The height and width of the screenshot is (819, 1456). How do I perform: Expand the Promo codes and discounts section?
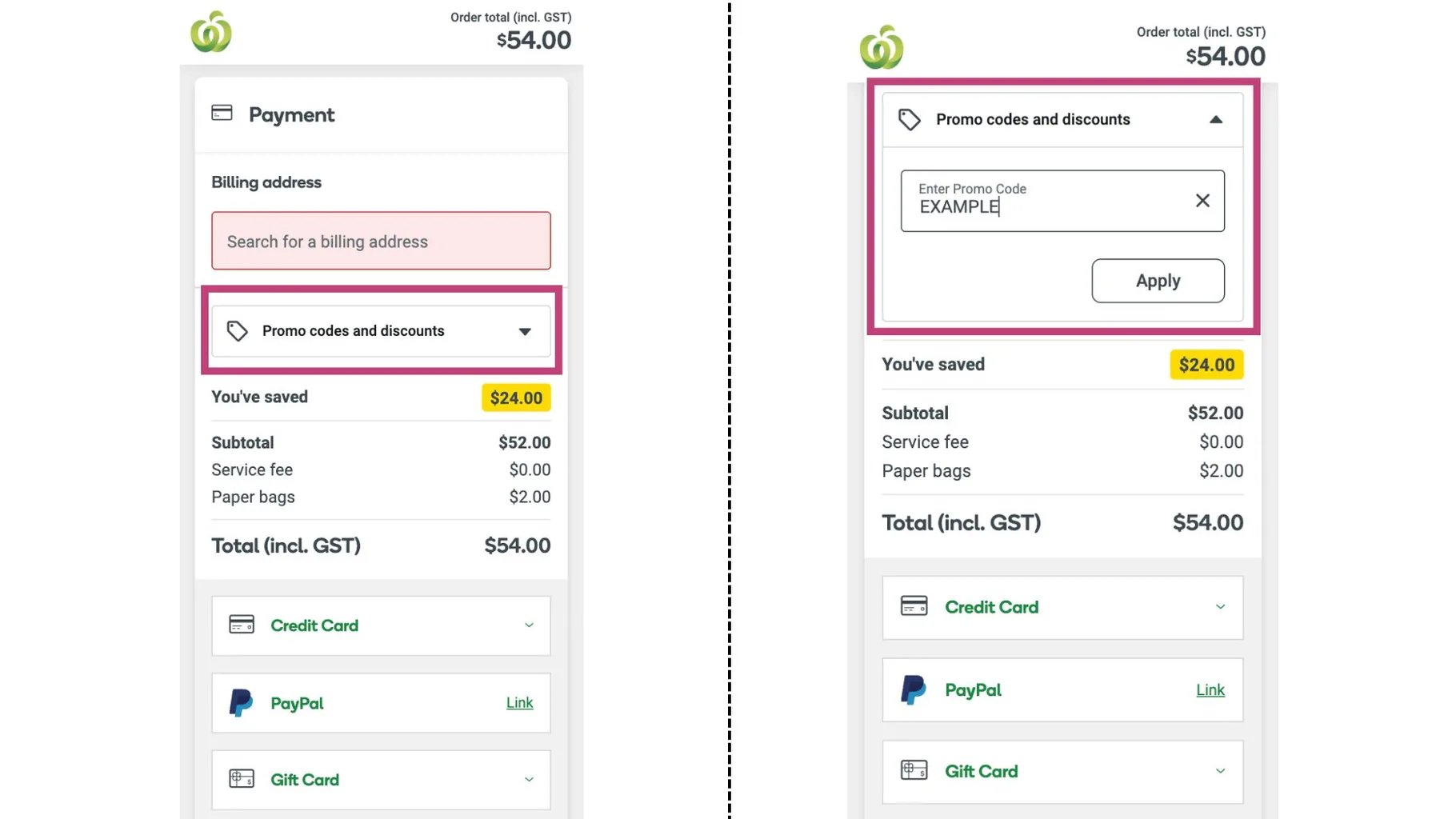tap(524, 330)
